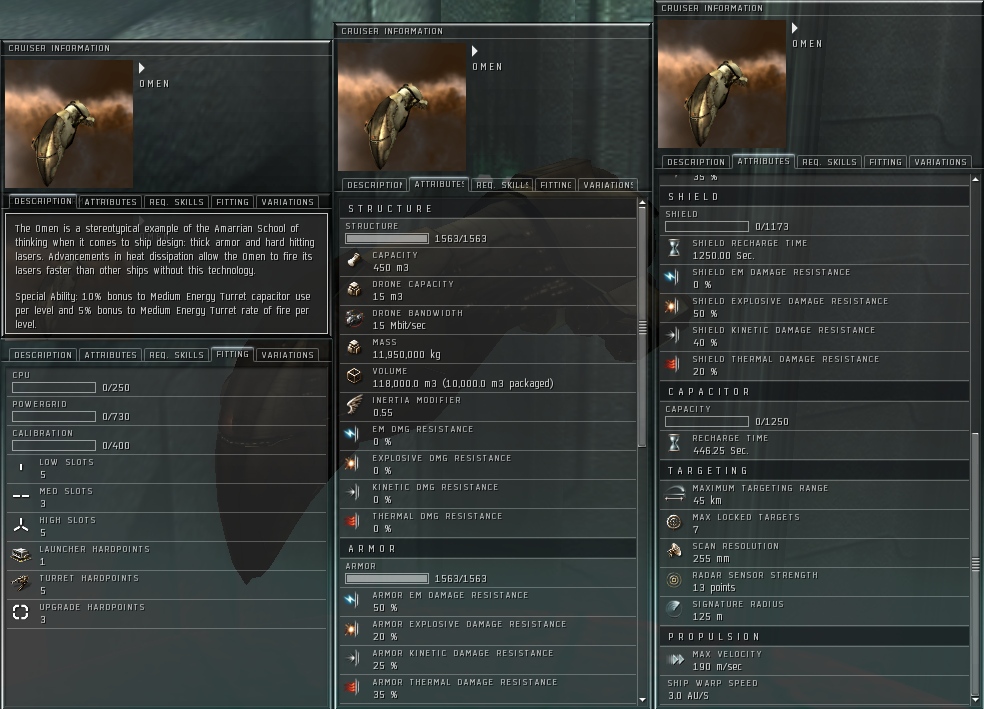Click the Launcher Hardpoints icon

point(21,555)
